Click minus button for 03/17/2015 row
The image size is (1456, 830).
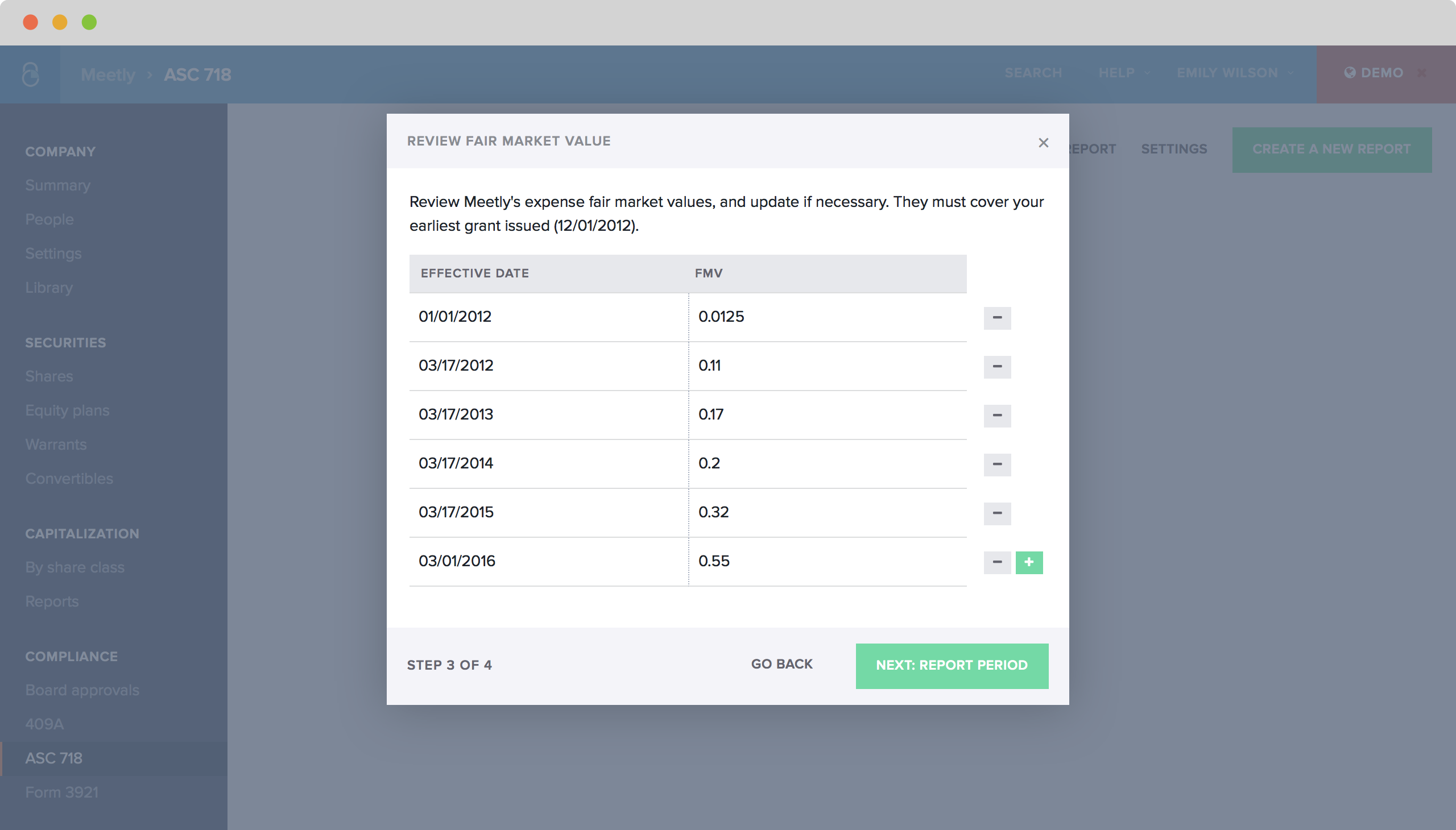(996, 513)
